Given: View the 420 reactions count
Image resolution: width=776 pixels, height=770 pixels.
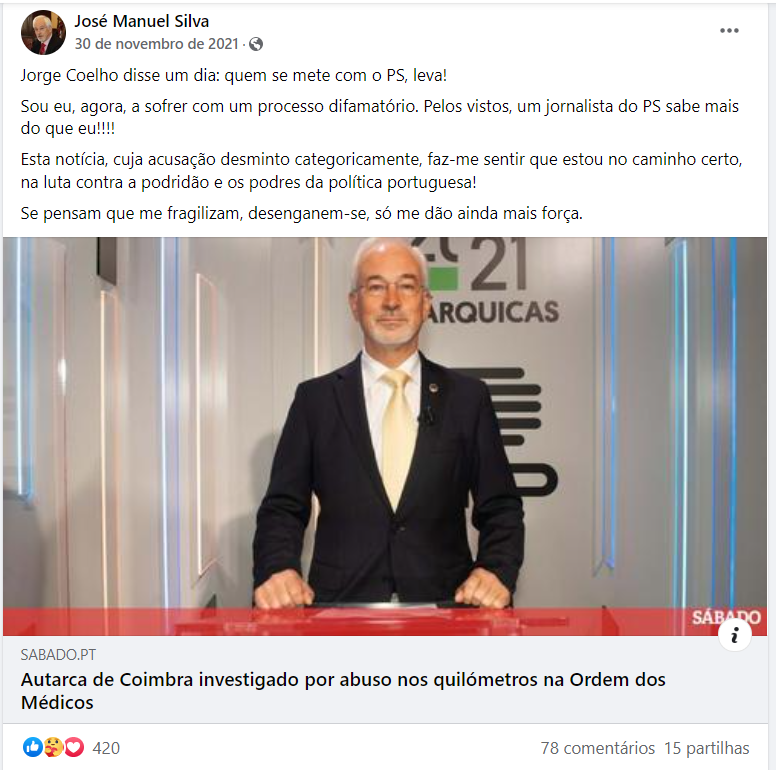Looking at the screenshot, I should [x=106, y=748].
